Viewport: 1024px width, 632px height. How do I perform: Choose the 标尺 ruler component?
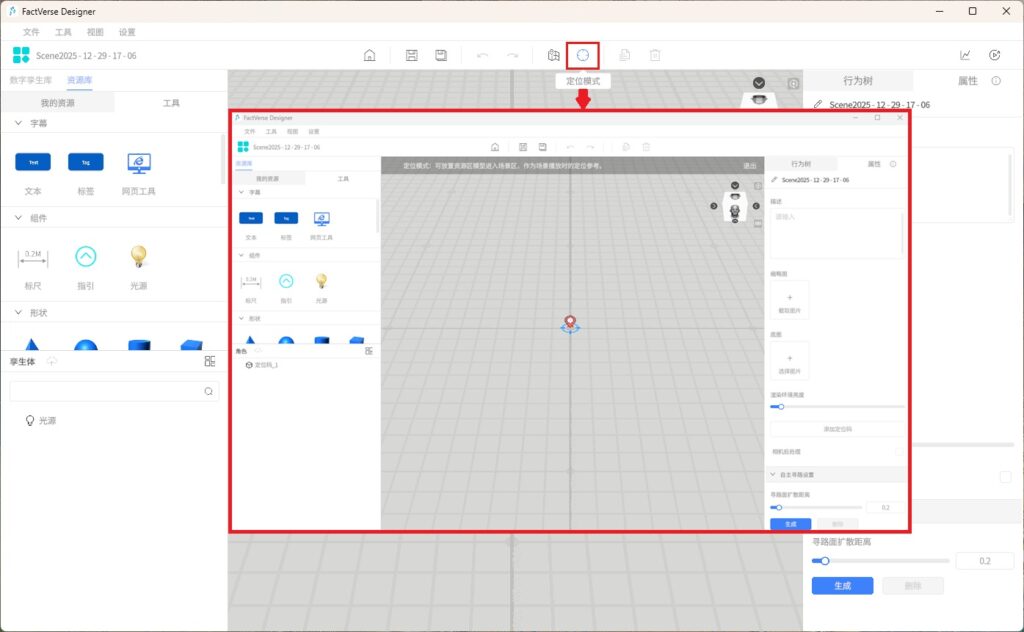(33, 257)
